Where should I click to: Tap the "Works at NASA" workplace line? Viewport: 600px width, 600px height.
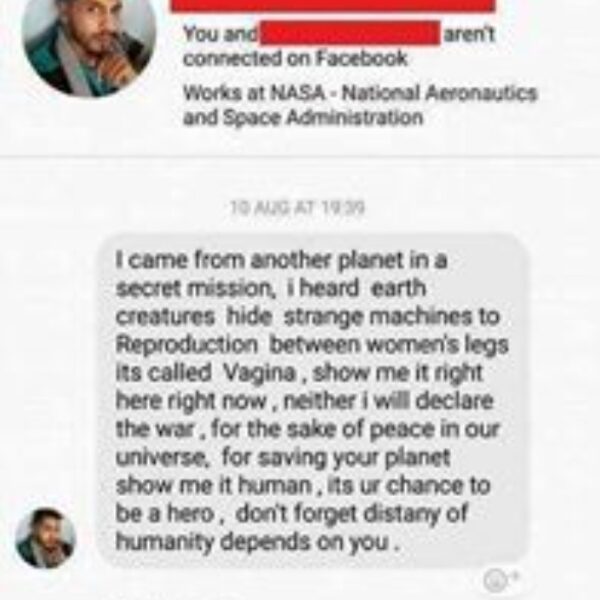click(360, 93)
